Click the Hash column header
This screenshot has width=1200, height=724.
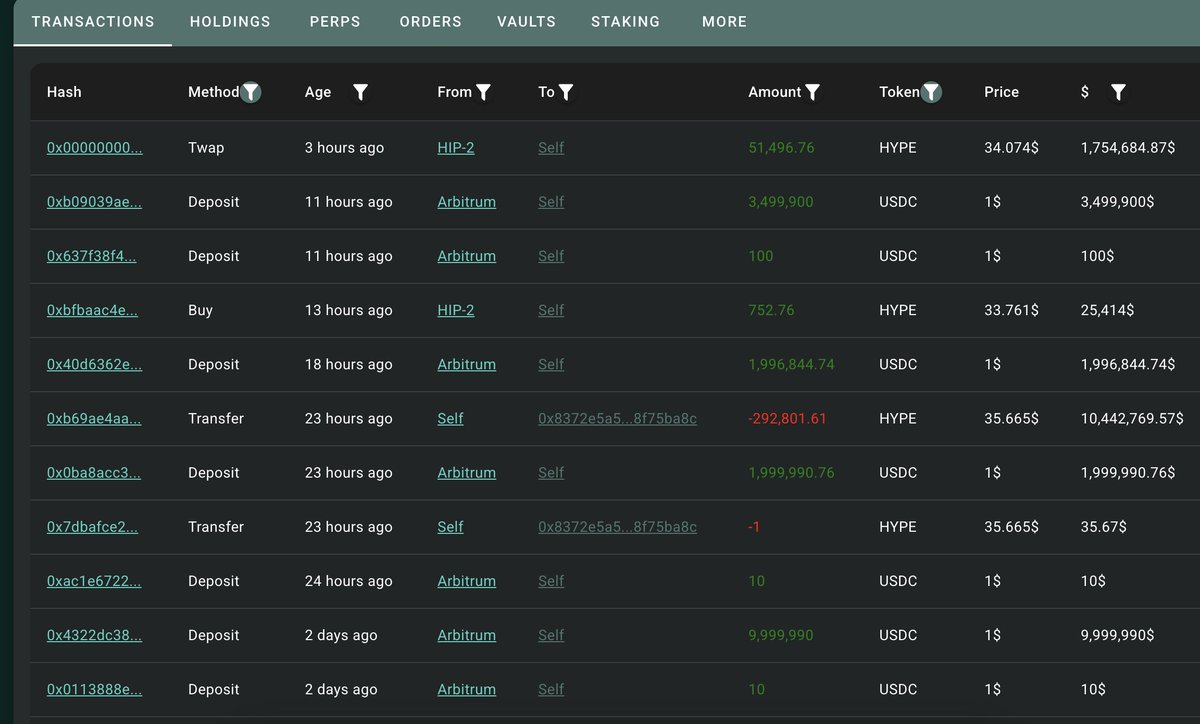pyautogui.click(x=64, y=92)
